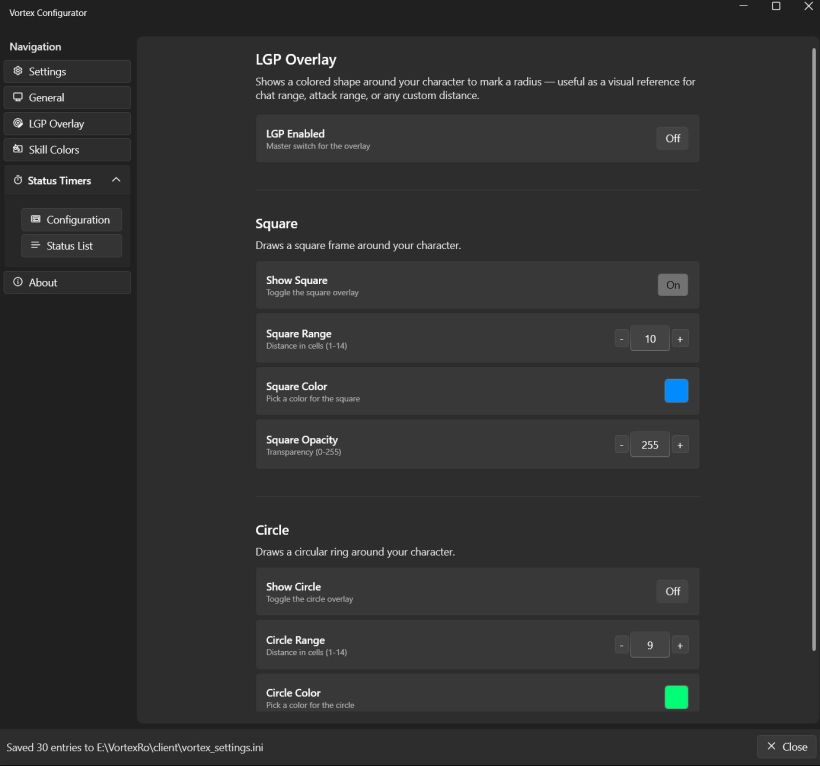The width and height of the screenshot is (820, 766).
Task: Click the Status Timers stopwatch icon
Action: pos(18,180)
